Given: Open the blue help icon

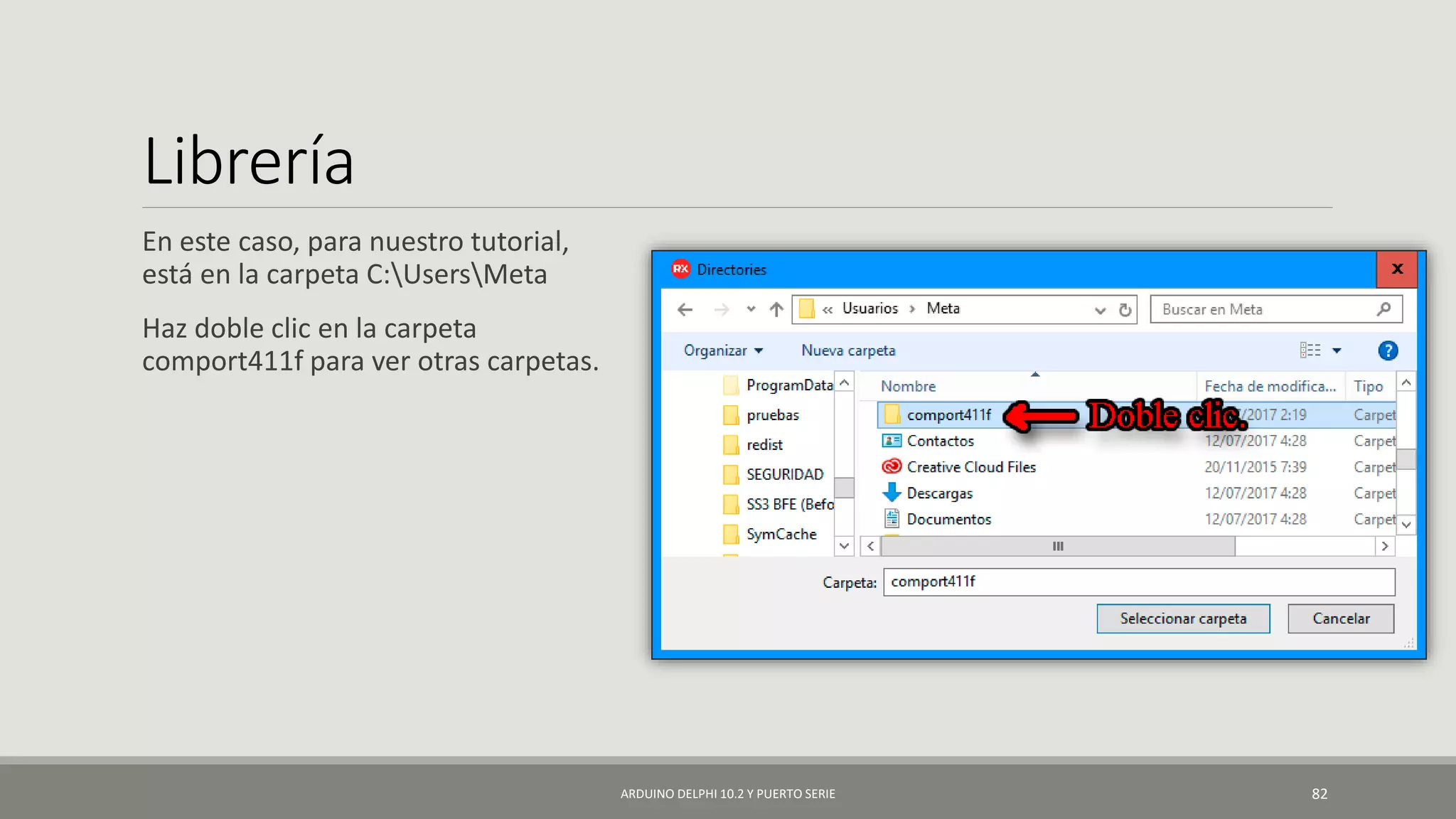Looking at the screenshot, I should click(1387, 350).
